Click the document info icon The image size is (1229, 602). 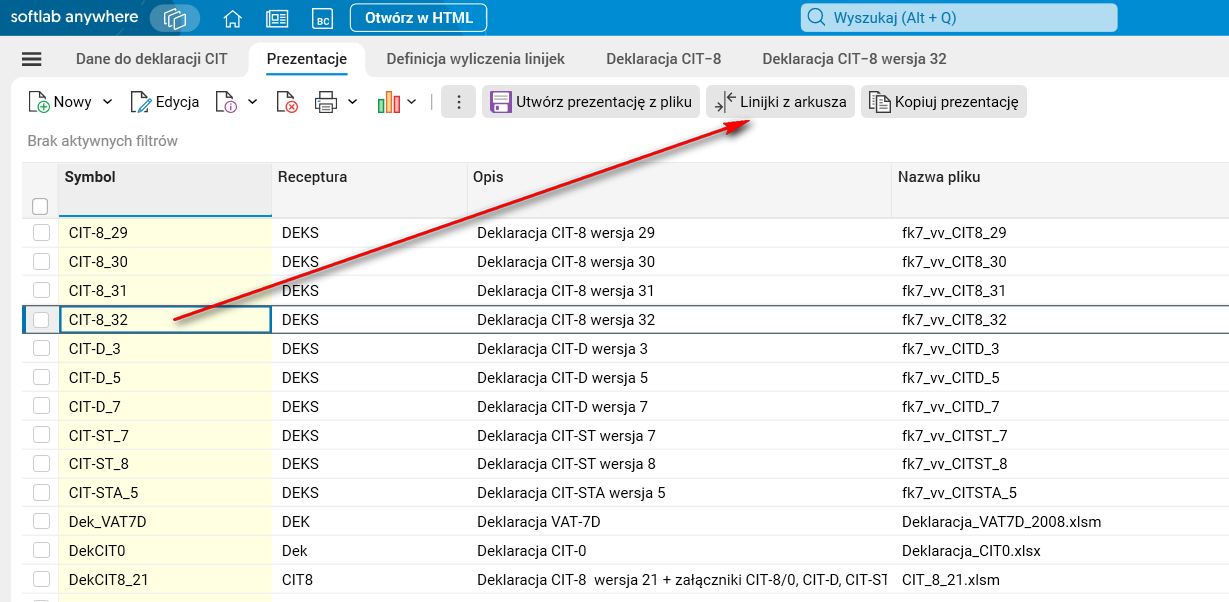point(225,102)
